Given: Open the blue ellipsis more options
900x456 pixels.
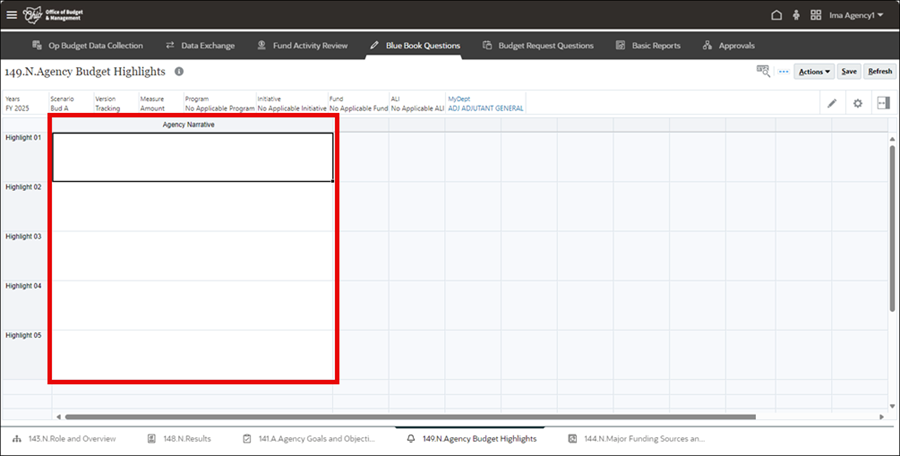Looking at the screenshot, I should click(x=784, y=72).
